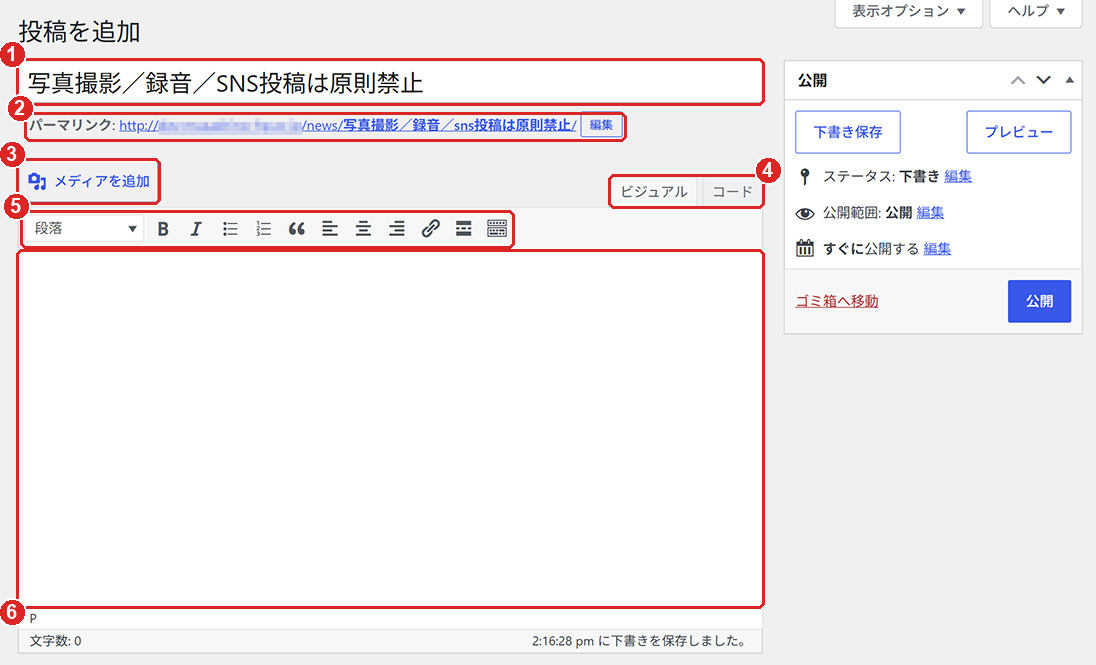Edit the ステータス status setting
The width and height of the screenshot is (1096, 665).
958,176
